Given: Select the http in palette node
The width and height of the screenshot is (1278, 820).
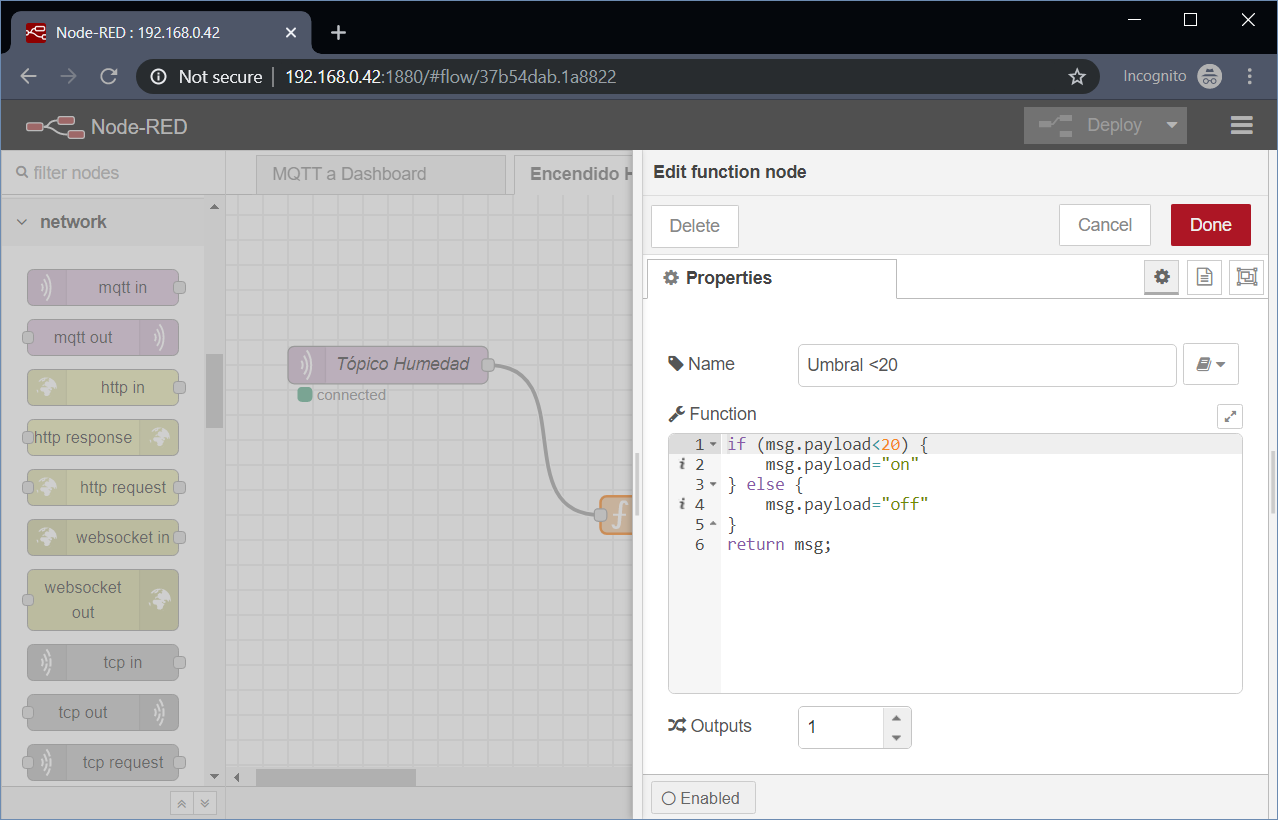Looking at the screenshot, I should tap(103, 387).
